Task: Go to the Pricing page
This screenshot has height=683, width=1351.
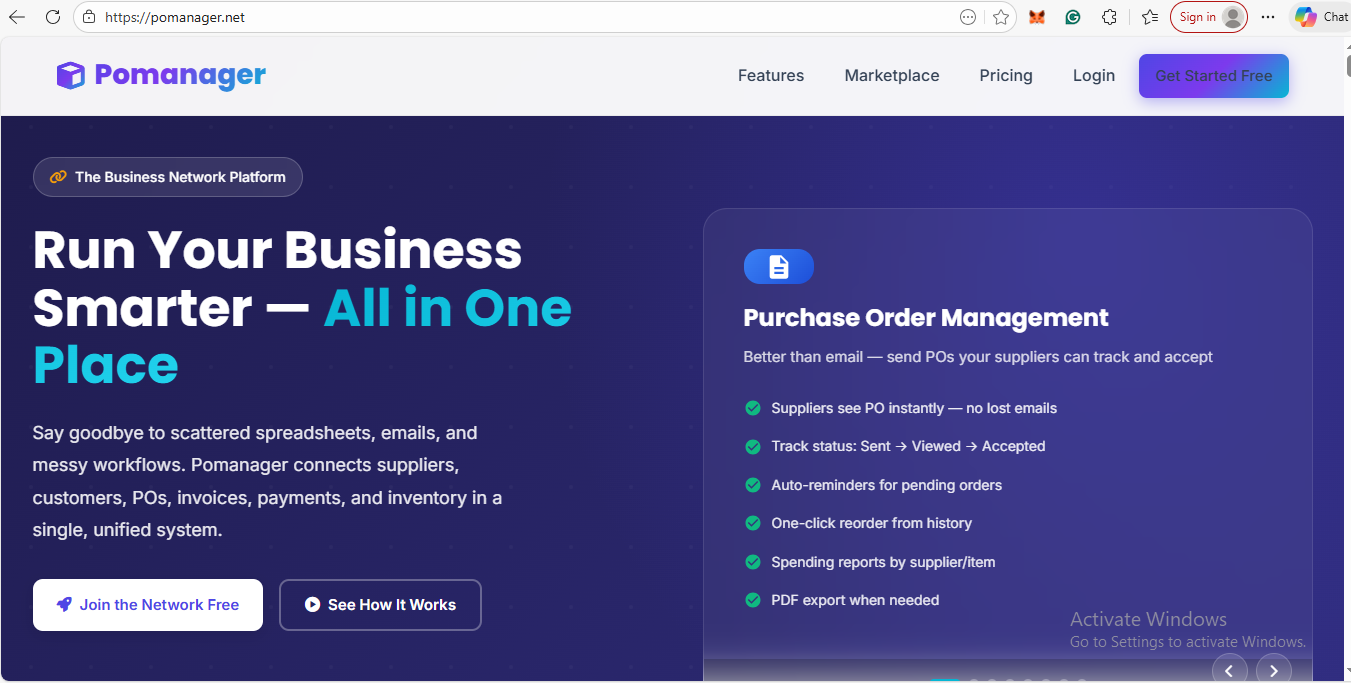Action: [1006, 75]
